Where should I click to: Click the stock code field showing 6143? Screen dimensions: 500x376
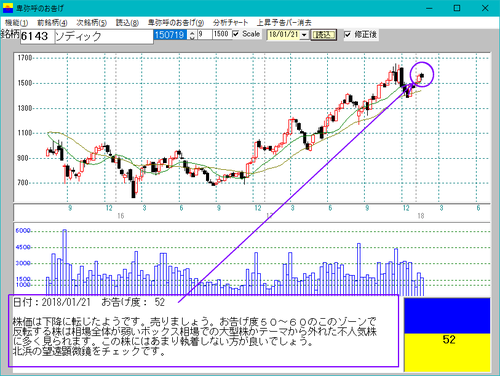point(37,36)
